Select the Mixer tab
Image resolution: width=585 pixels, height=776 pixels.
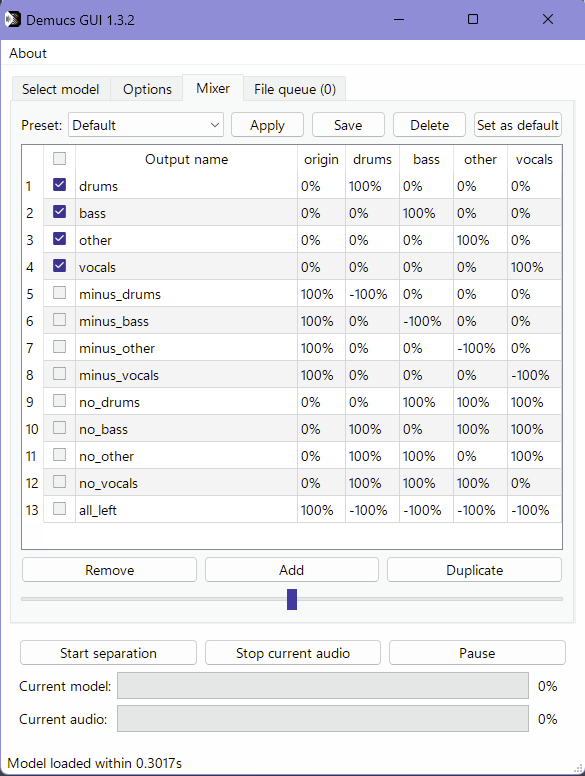pos(213,88)
